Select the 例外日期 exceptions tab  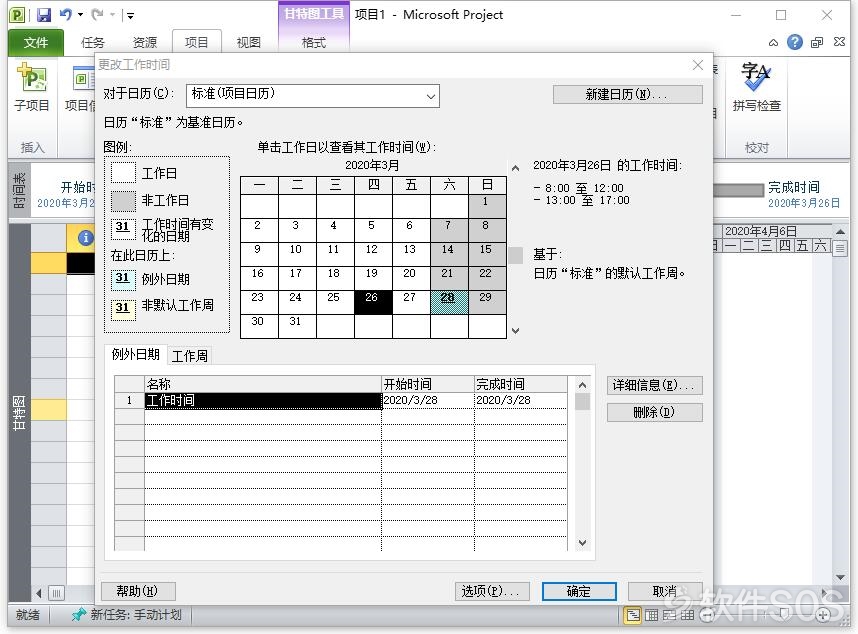(136, 354)
